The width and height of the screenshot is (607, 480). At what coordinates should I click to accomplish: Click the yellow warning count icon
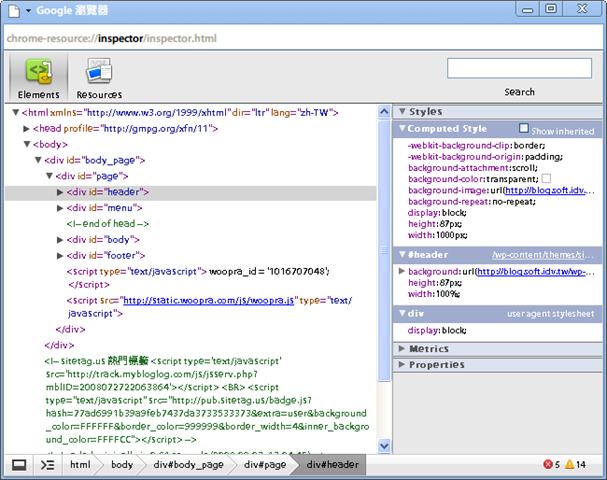coord(569,464)
